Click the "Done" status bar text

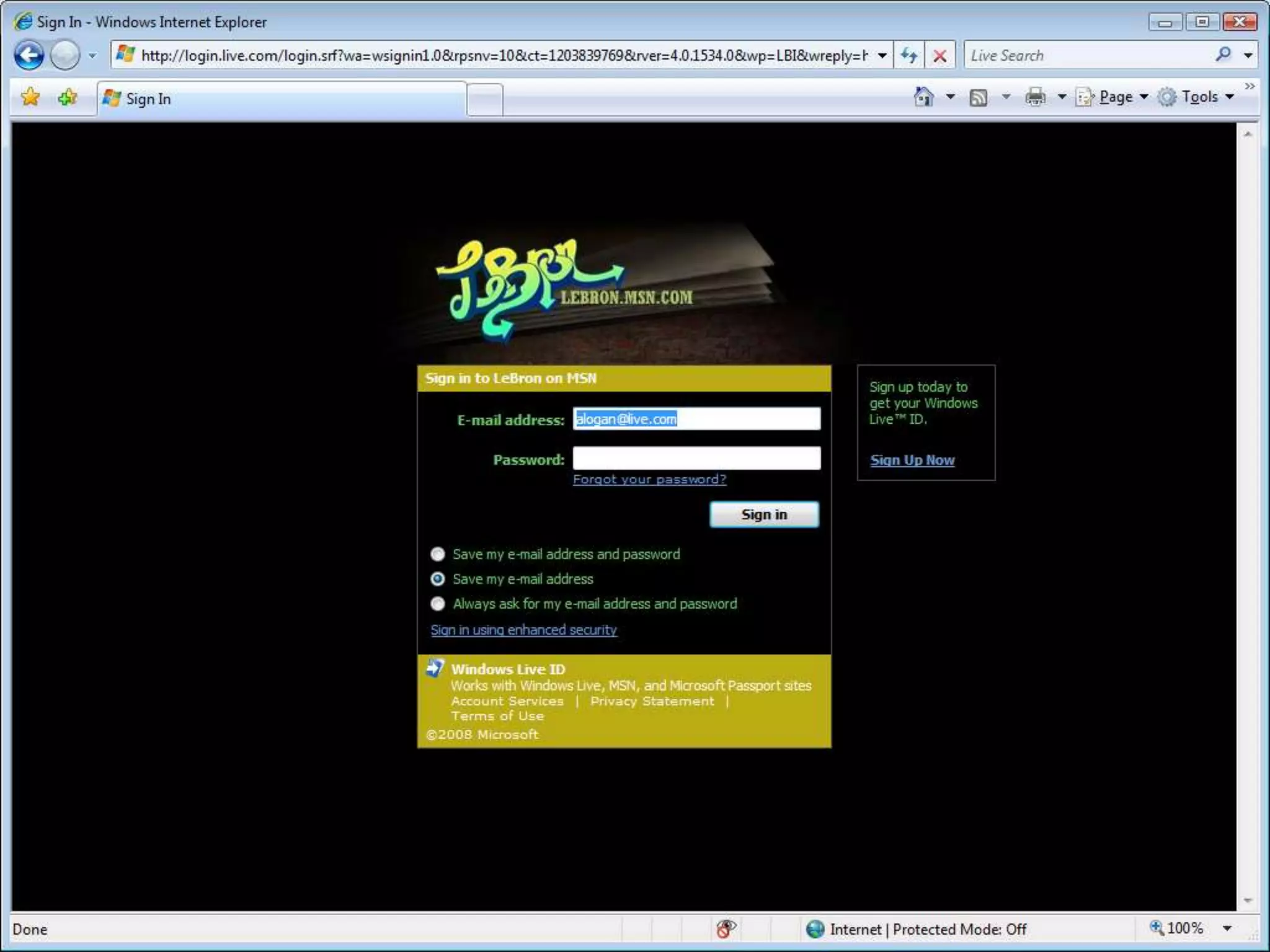click(x=30, y=929)
